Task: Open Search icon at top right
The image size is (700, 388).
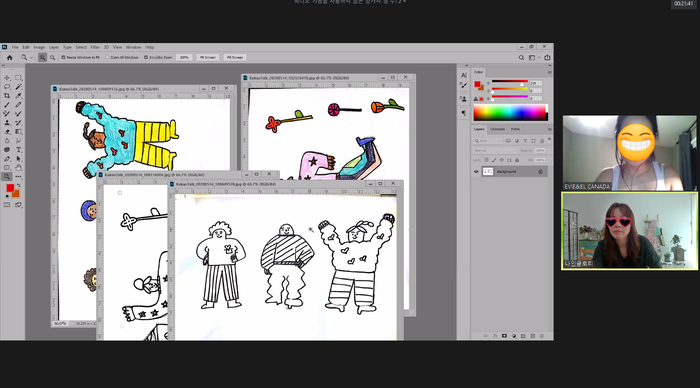Action: coord(521,58)
